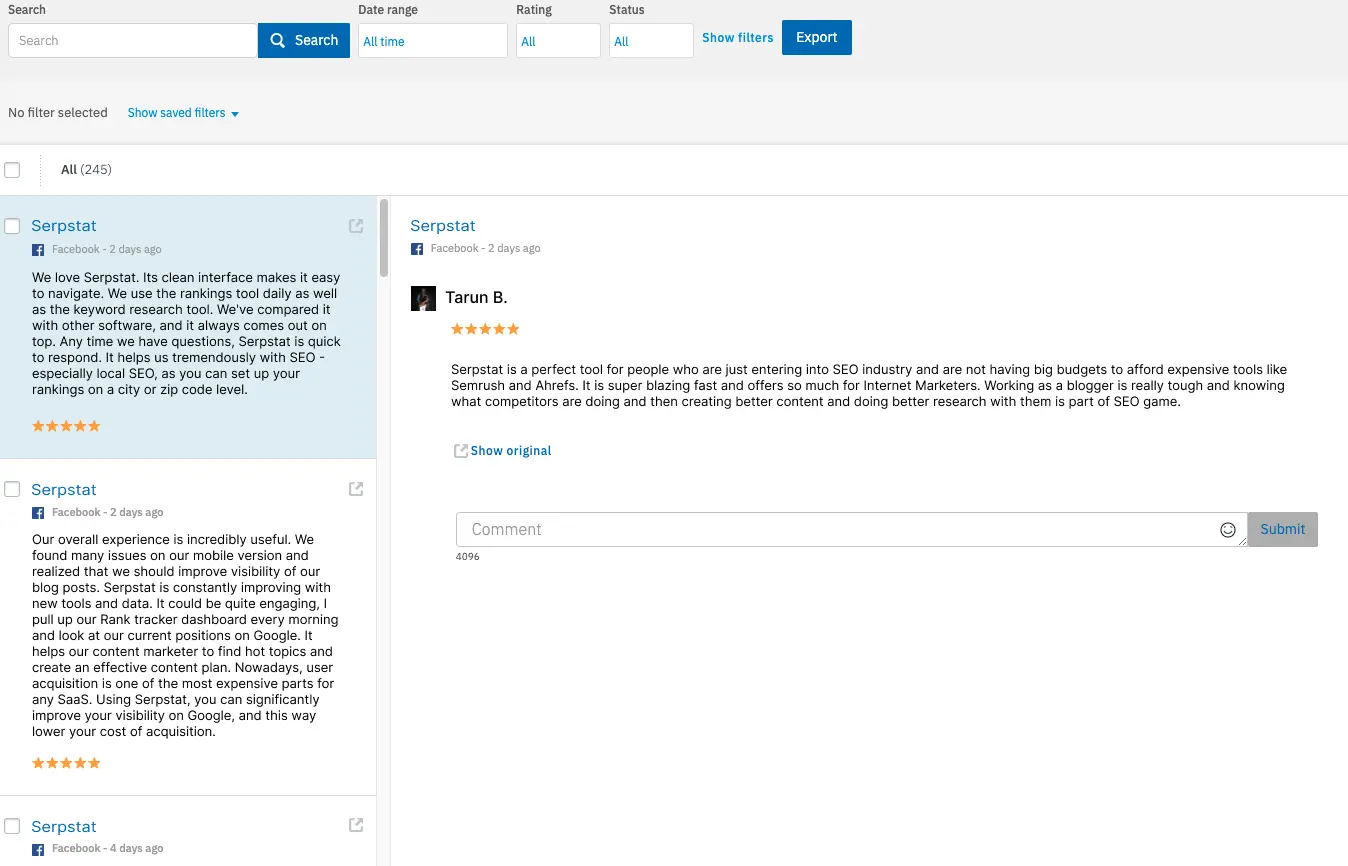The image size is (1348, 866).
Task: Click Tarun B. profile avatar
Action: tap(423, 298)
